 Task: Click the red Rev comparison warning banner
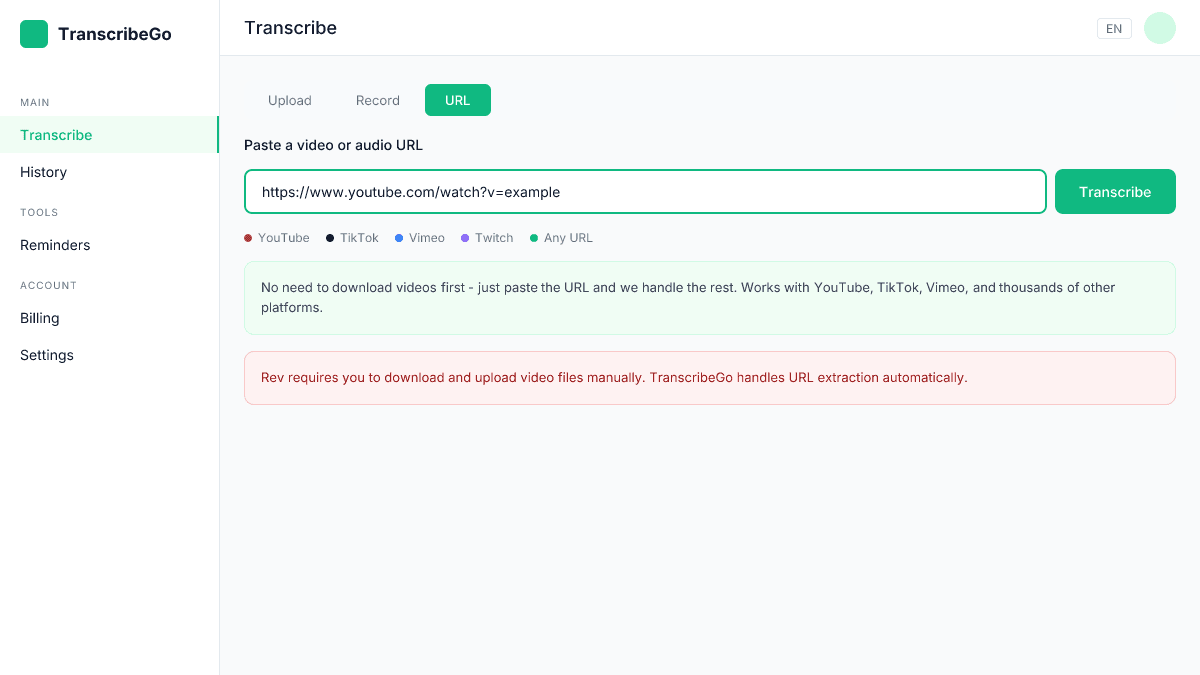coord(710,377)
